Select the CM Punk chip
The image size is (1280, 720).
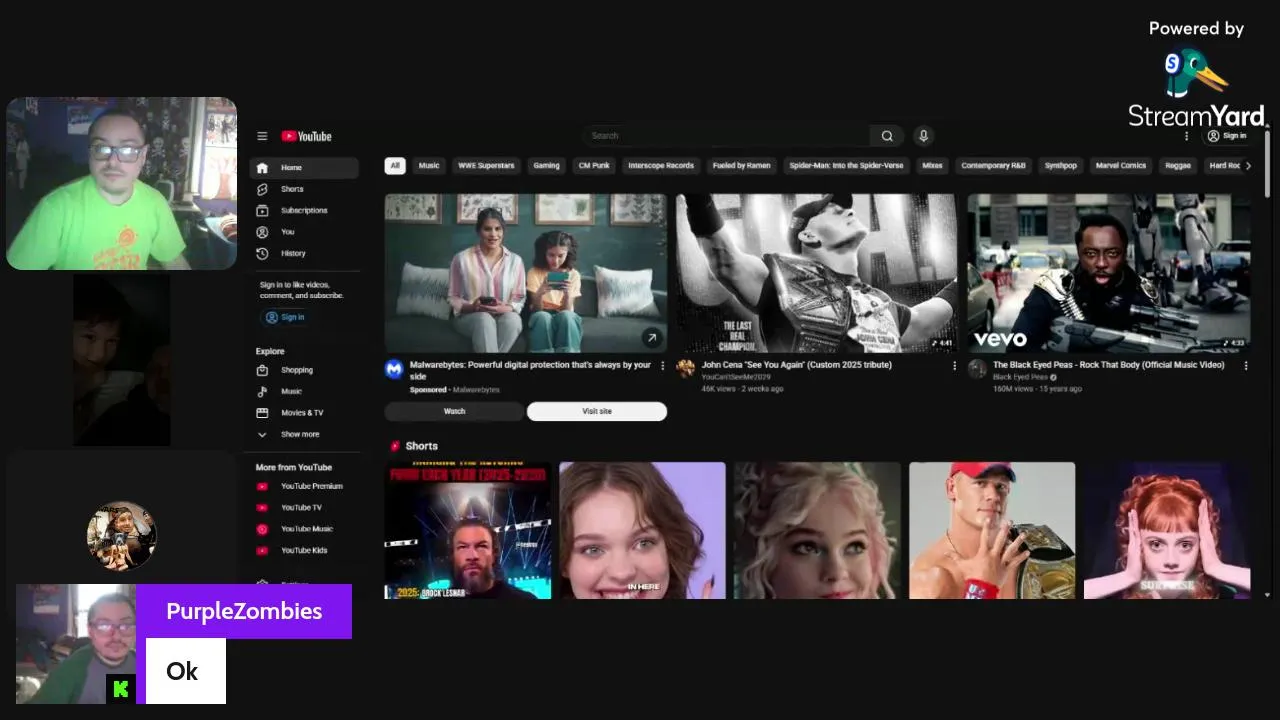pyautogui.click(x=594, y=165)
